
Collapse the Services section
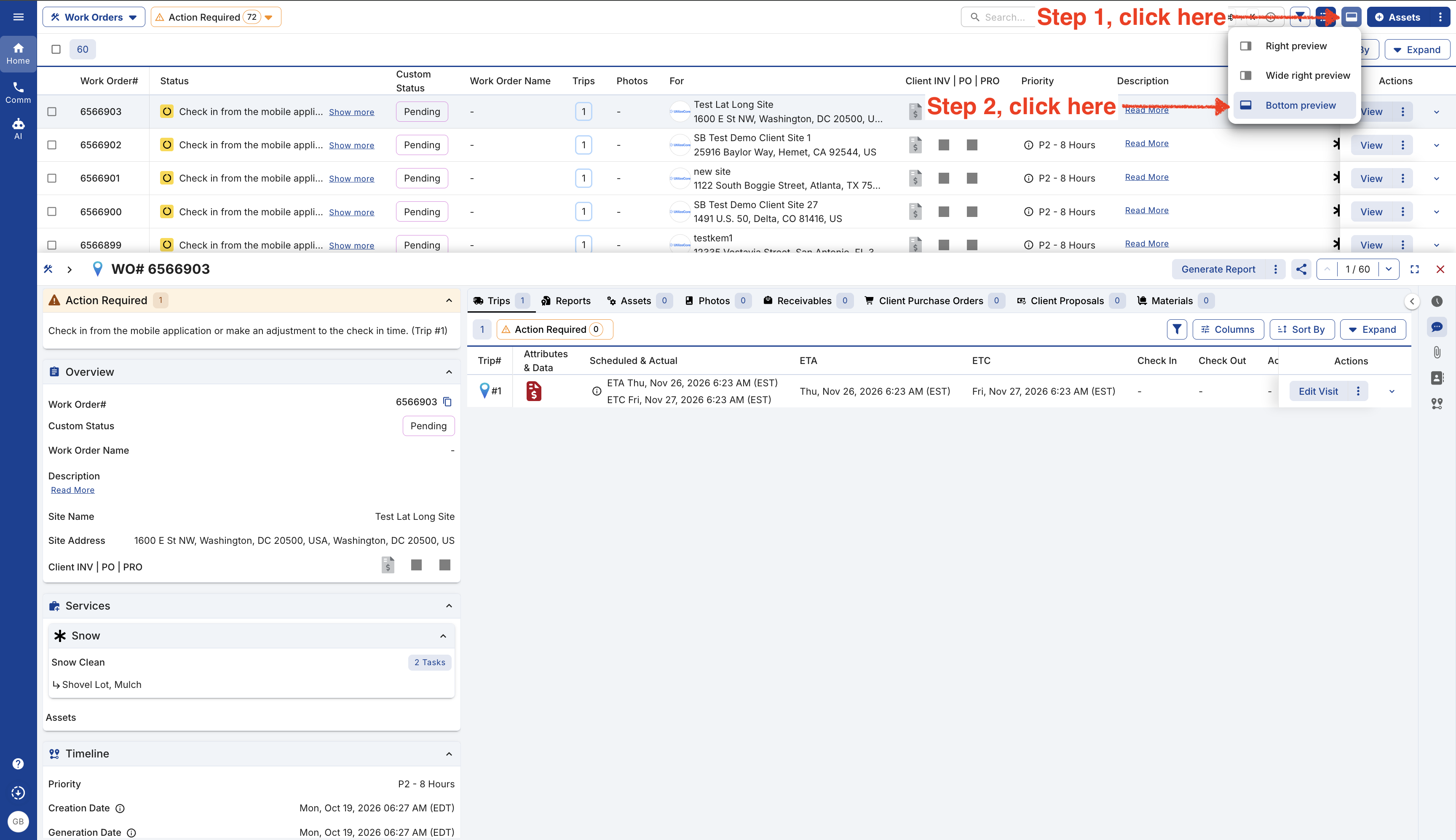449,605
